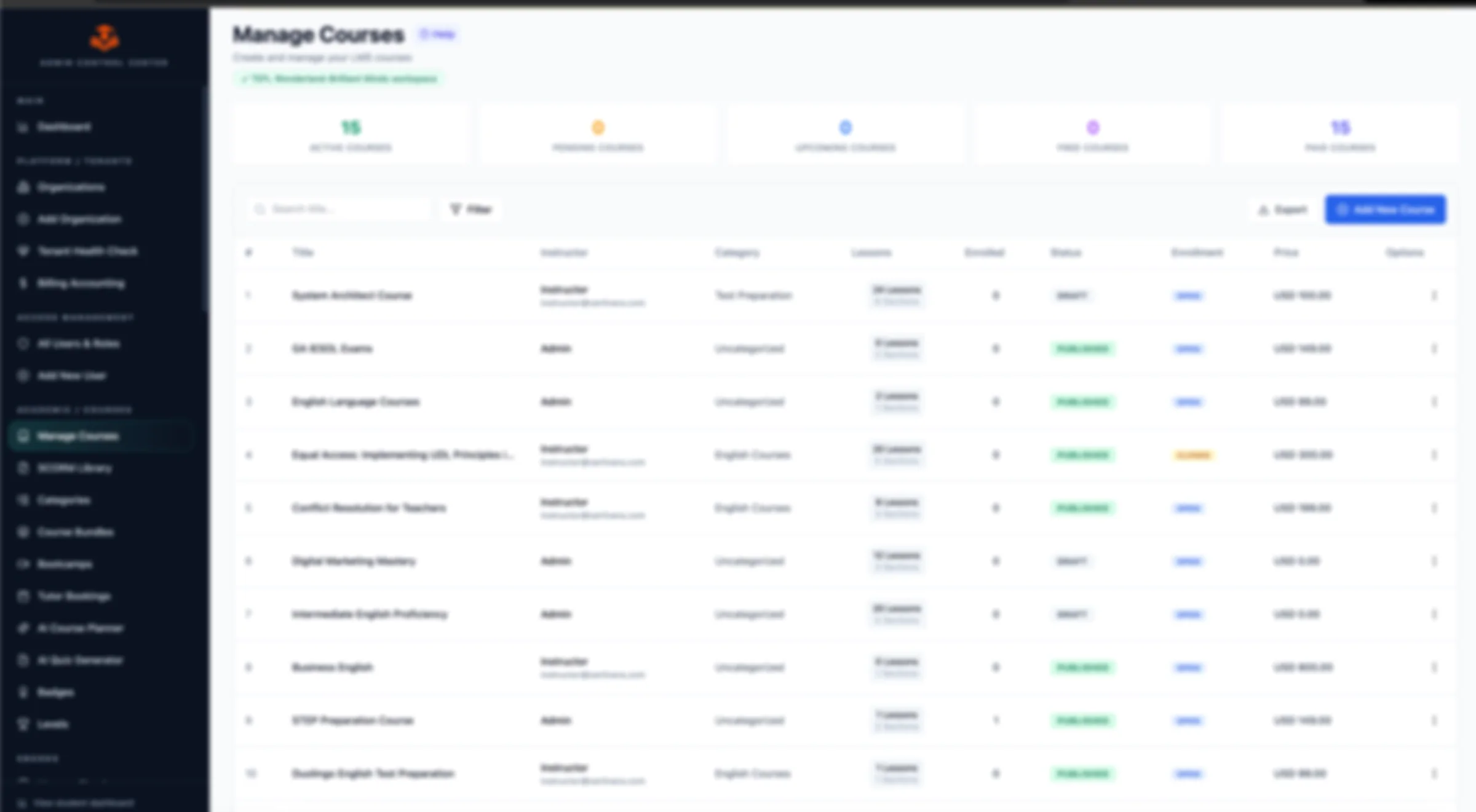Click the Help badge beside Manage Courses
This screenshot has height=812, width=1476.
coord(437,34)
